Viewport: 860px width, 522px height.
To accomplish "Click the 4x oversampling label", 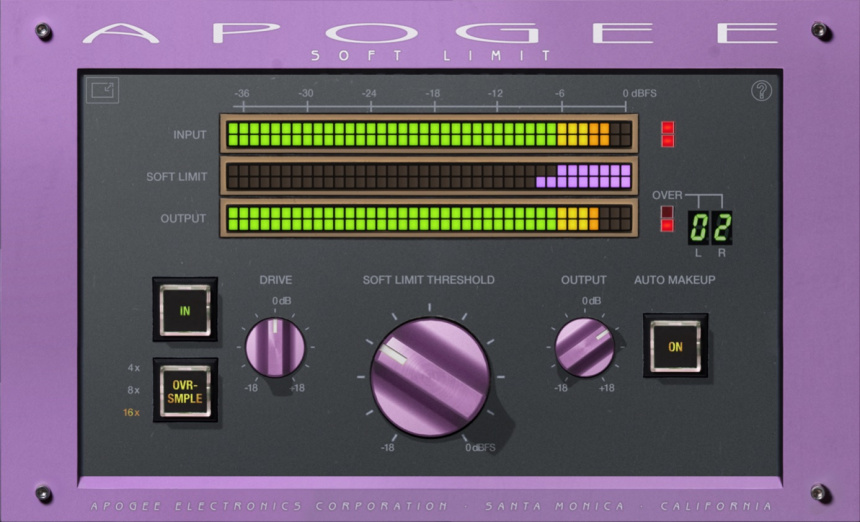I will pos(134,368).
